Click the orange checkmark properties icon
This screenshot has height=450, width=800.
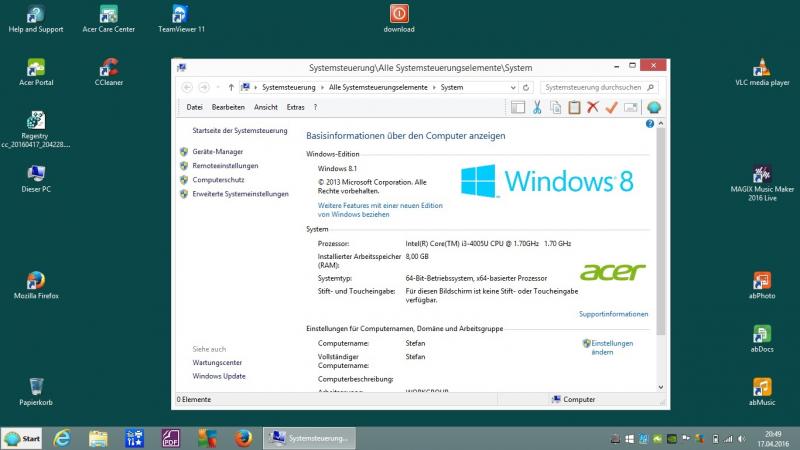point(611,107)
